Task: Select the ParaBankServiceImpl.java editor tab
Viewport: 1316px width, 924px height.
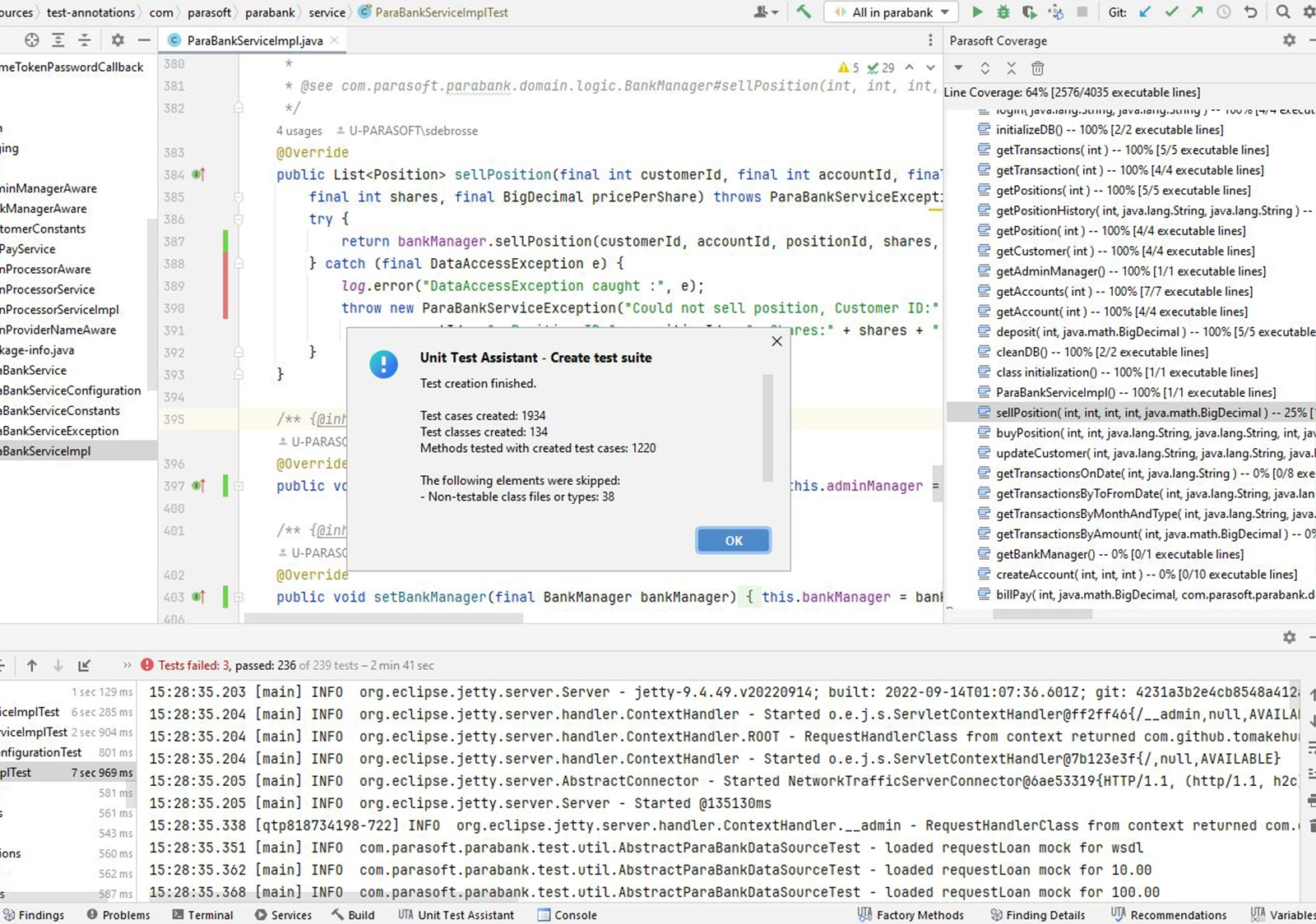Action: pos(253,39)
